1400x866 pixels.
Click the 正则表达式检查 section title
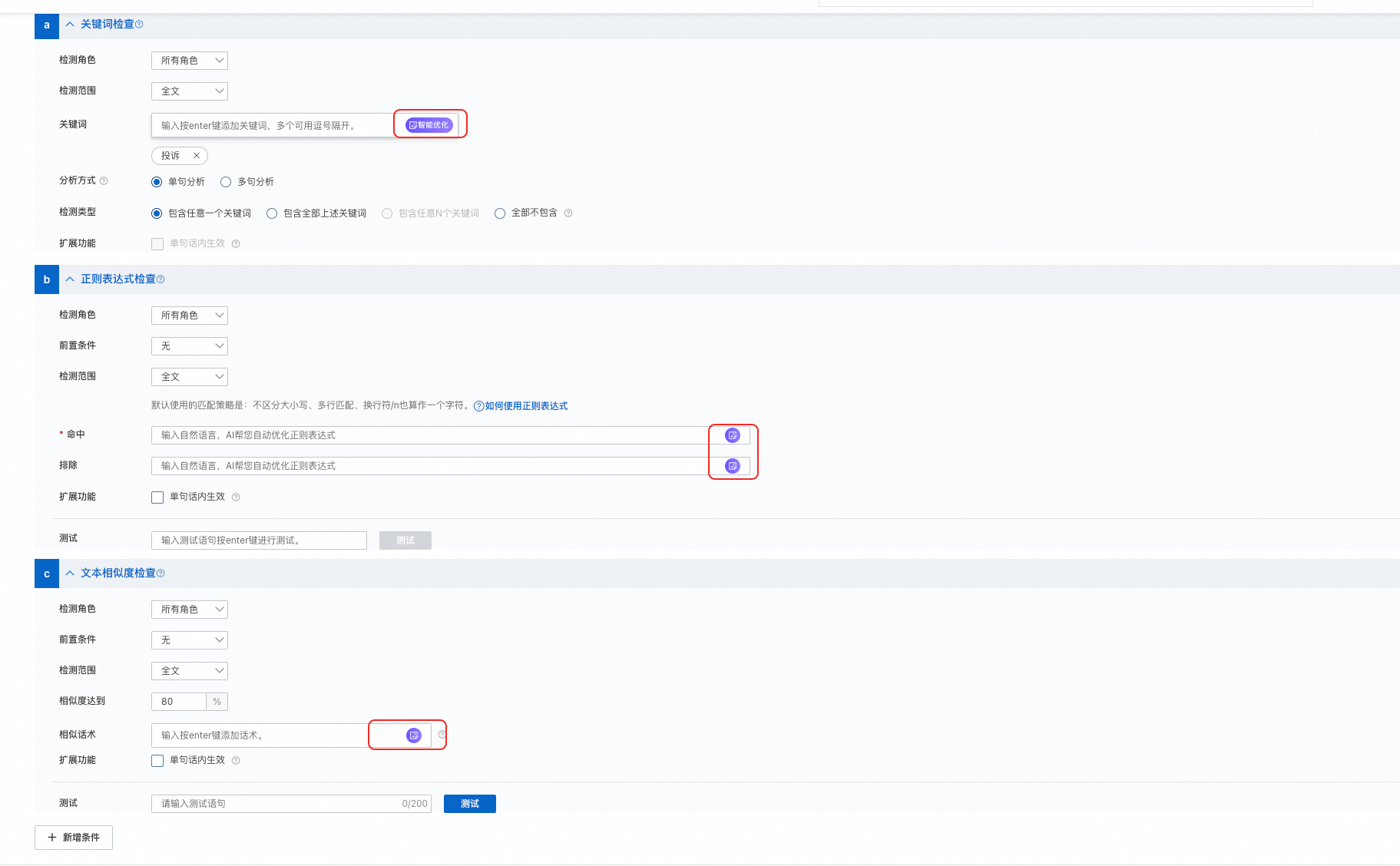click(x=118, y=279)
